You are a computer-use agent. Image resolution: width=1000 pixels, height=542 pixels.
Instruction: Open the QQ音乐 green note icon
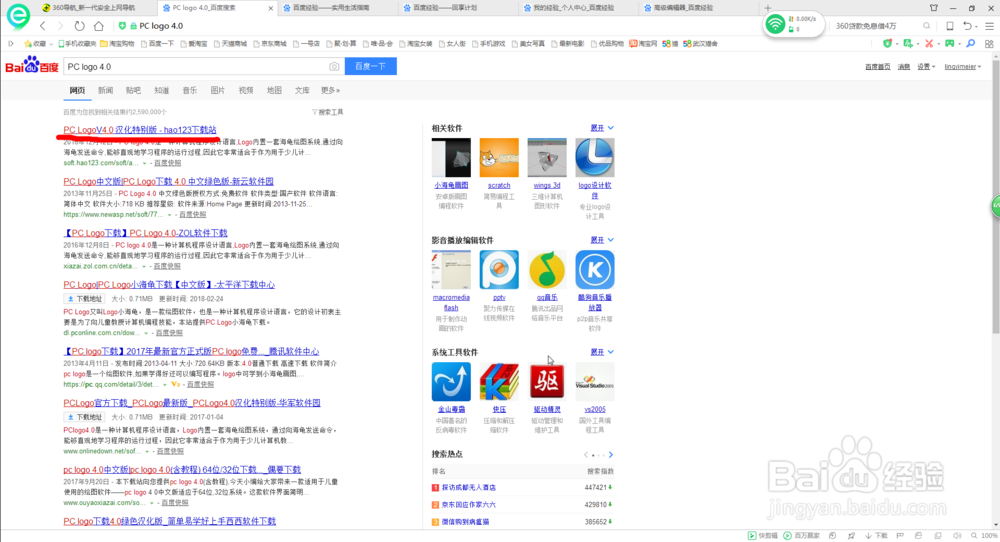(x=547, y=270)
